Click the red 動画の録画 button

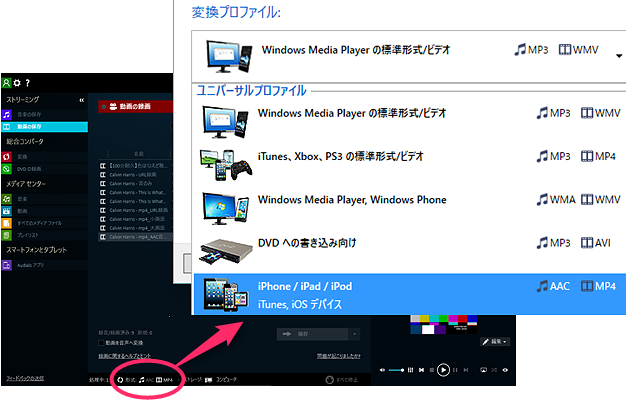(x=136, y=107)
